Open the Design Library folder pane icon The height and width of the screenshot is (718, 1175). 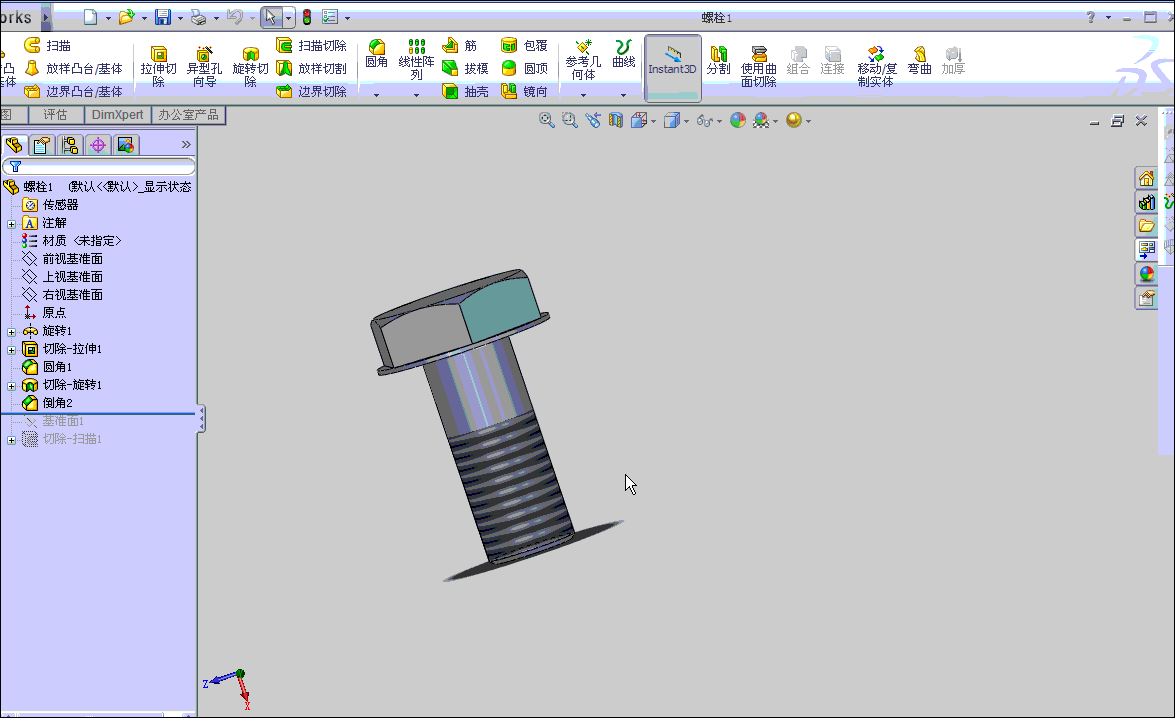pos(1147,226)
